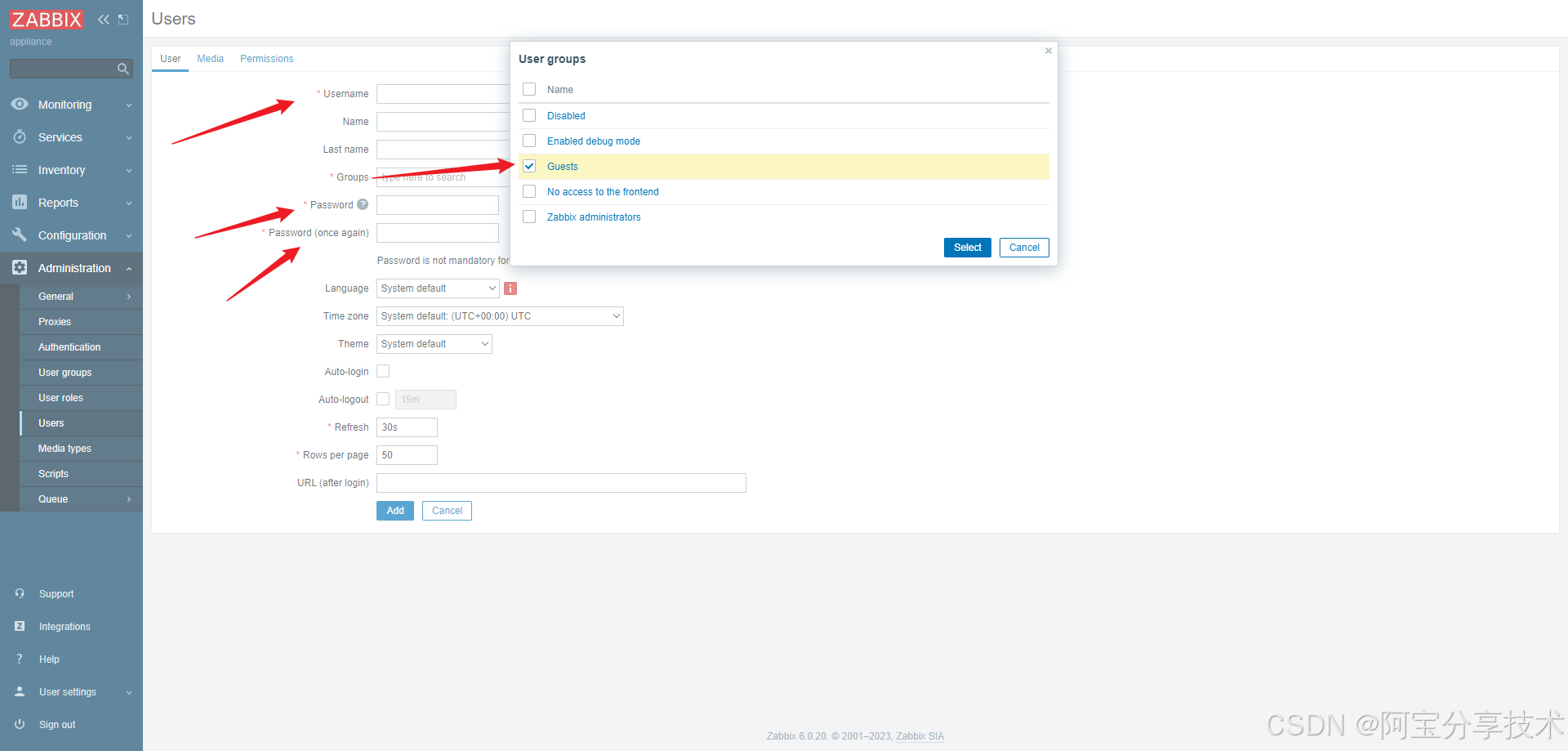Select the User tab
This screenshot has width=1568, height=751.
pyautogui.click(x=170, y=59)
